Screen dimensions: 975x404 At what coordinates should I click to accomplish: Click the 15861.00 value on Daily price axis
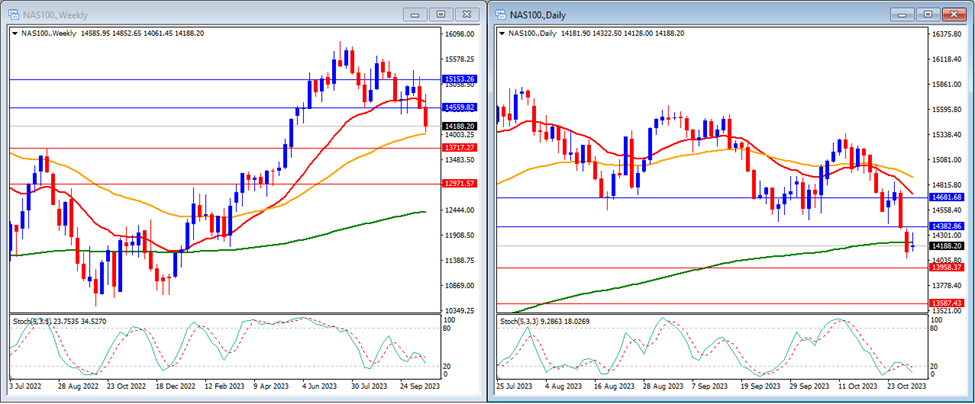click(x=947, y=85)
